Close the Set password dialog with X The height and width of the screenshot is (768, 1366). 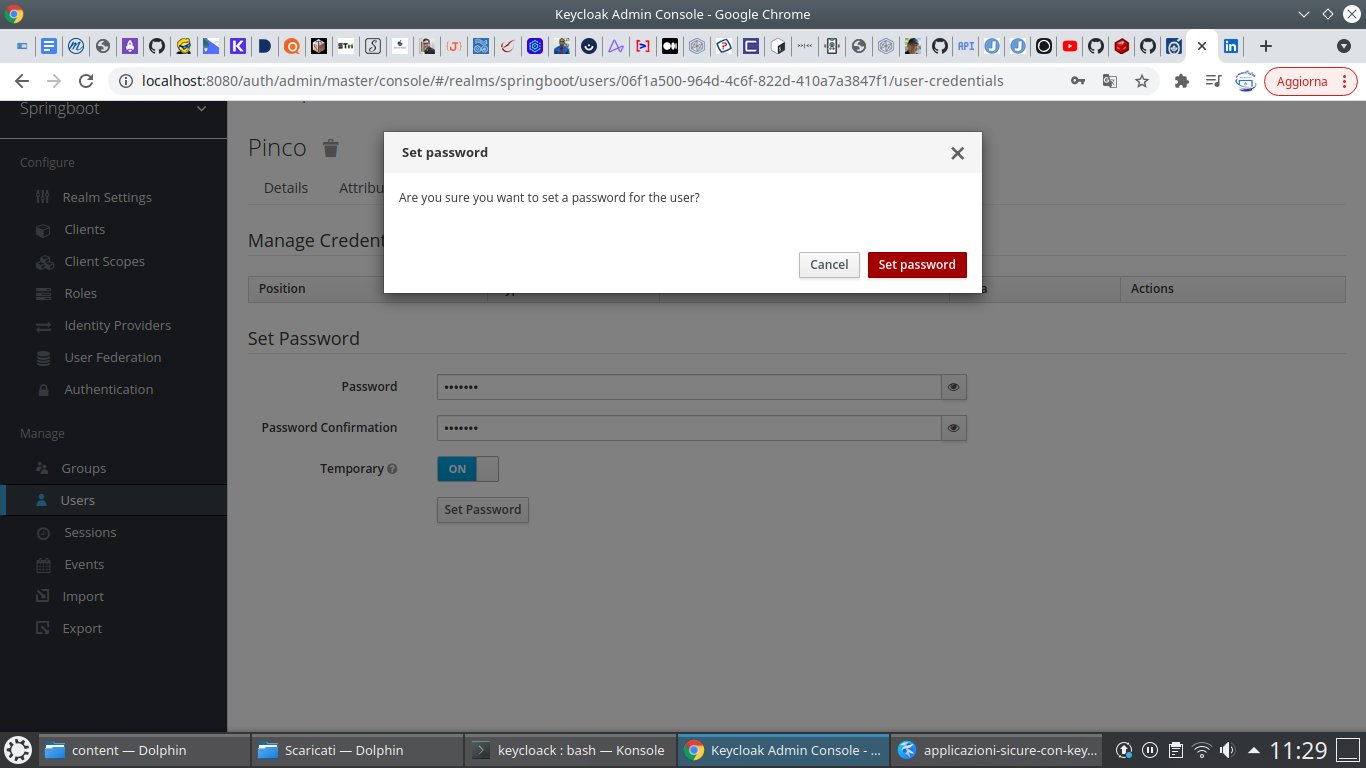pos(957,153)
